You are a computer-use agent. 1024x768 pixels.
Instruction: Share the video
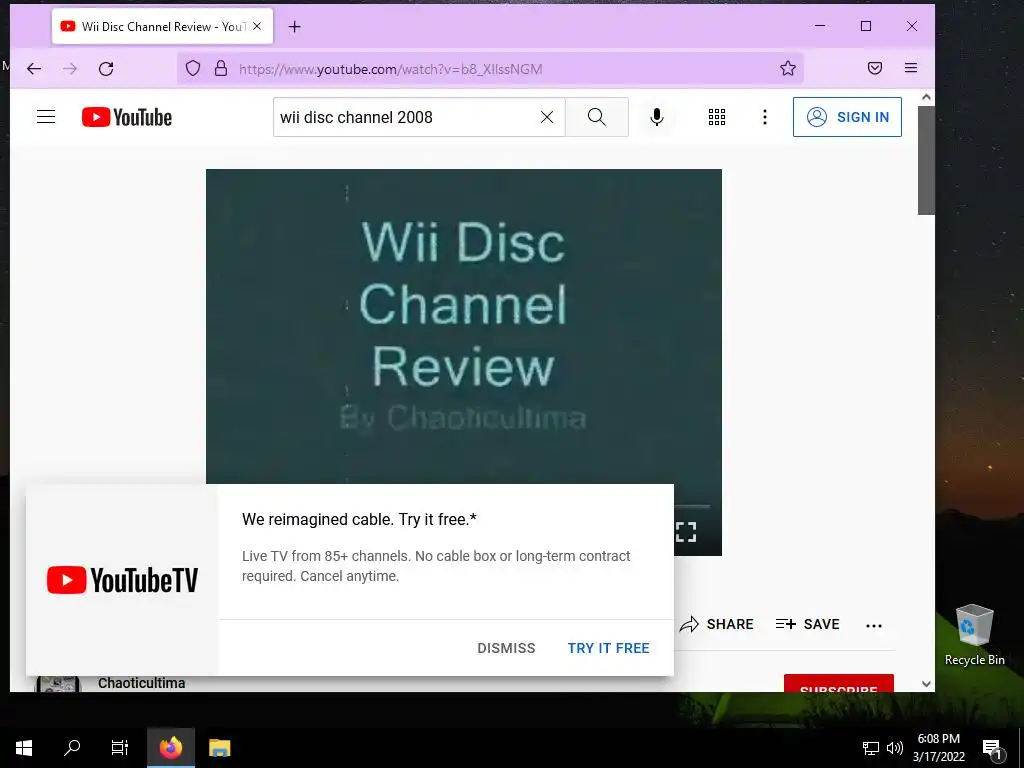[716, 624]
